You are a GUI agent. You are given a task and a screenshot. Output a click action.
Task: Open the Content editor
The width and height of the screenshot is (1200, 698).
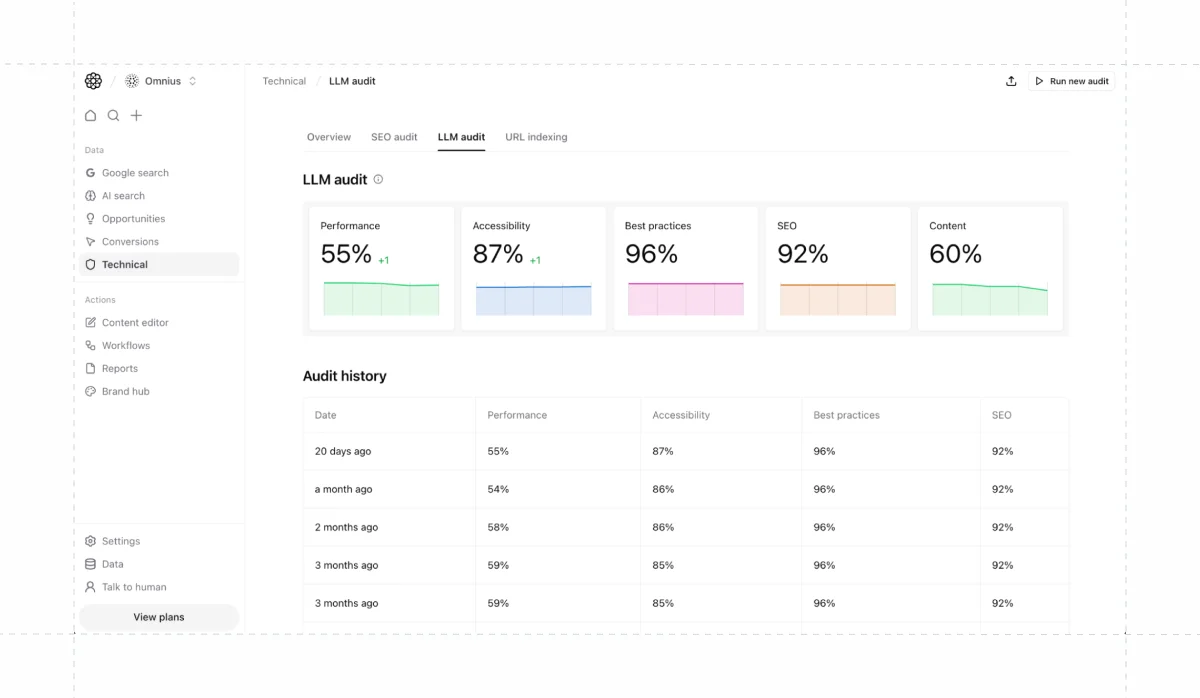(x=134, y=322)
